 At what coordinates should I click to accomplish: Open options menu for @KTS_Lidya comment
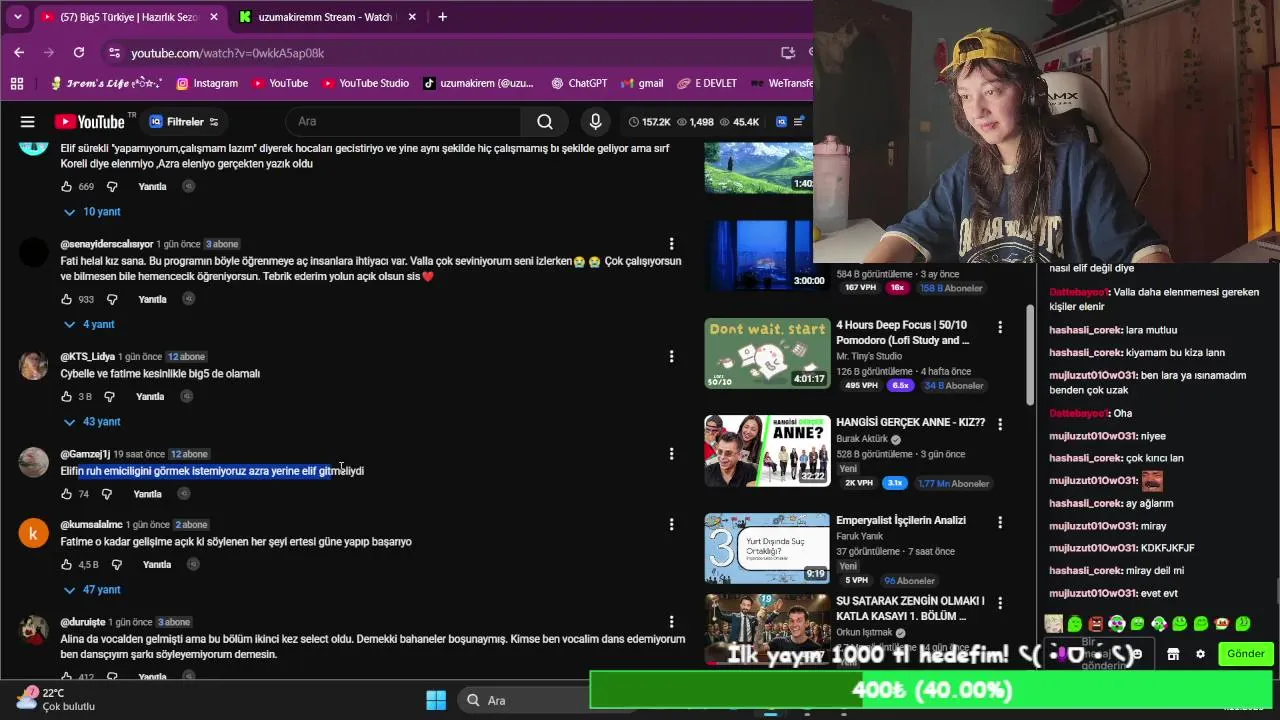tap(671, 357)
